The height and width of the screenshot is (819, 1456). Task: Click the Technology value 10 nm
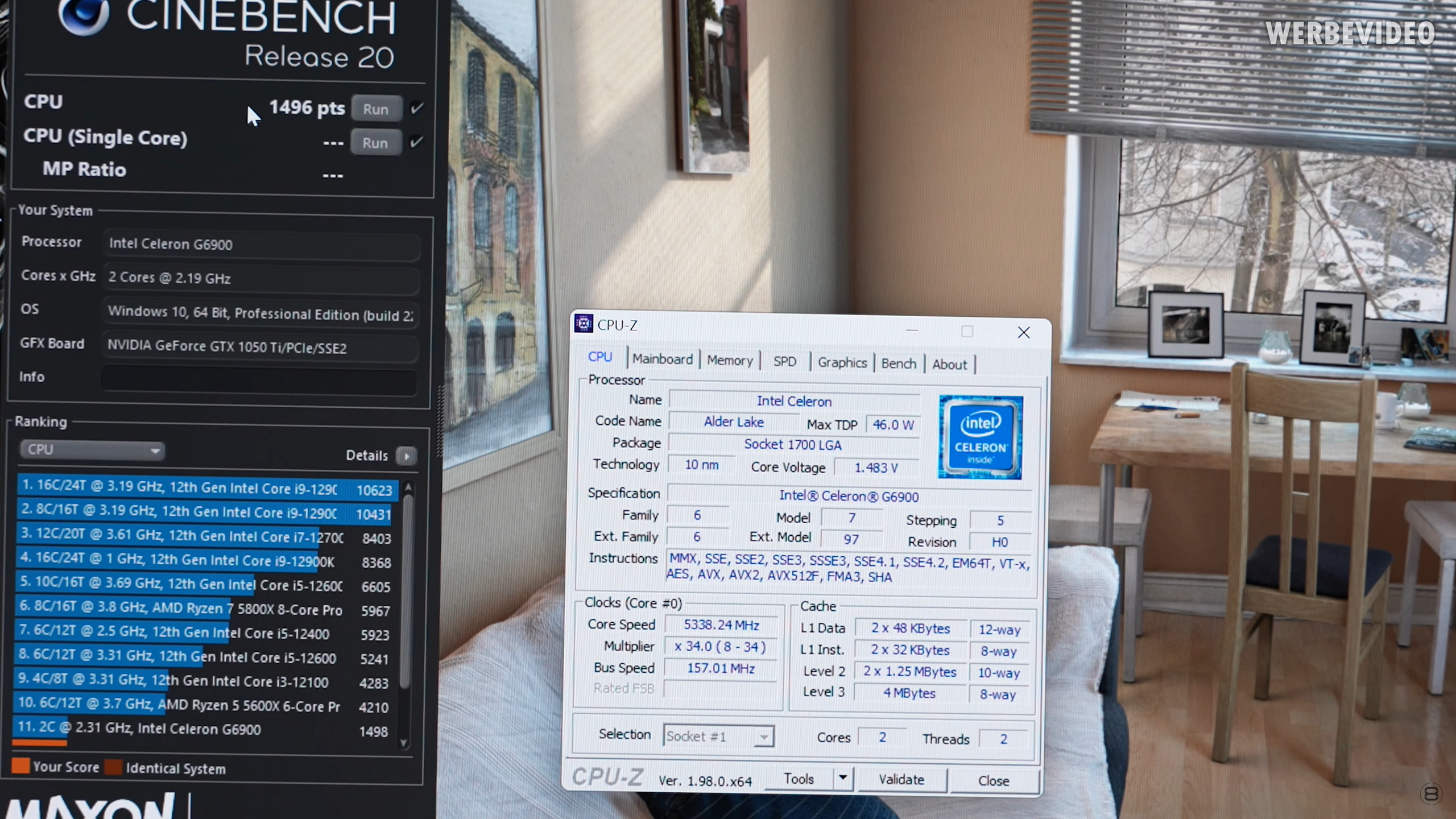tap(701, 465)
